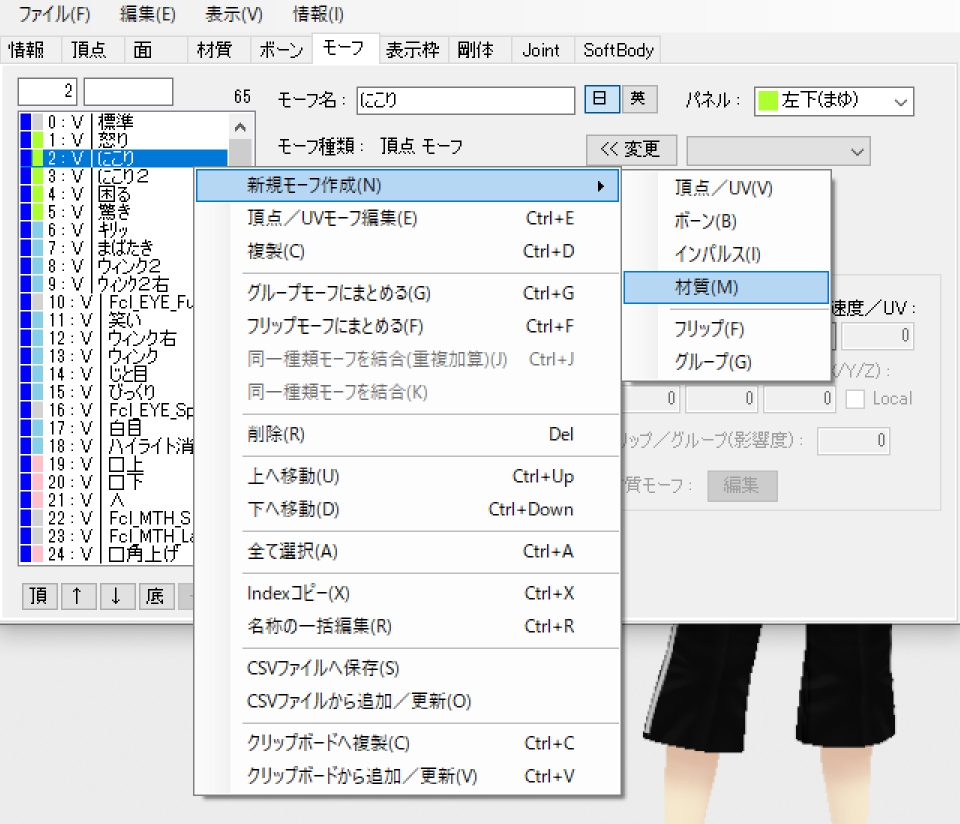Select morph row 17 白目

click(107, 428)
